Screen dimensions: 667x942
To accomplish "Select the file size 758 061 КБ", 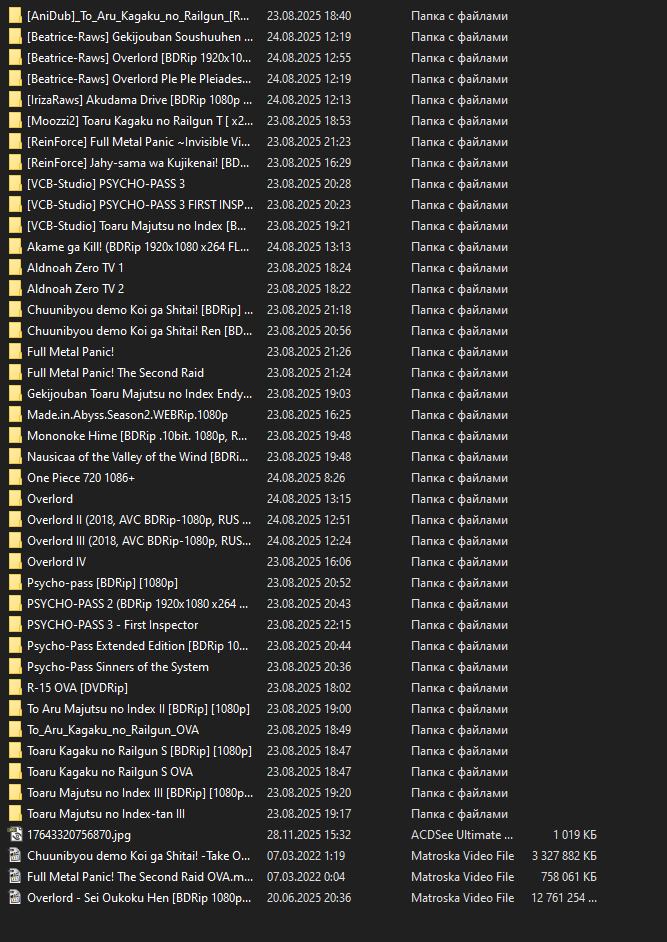I will (568, 877).
